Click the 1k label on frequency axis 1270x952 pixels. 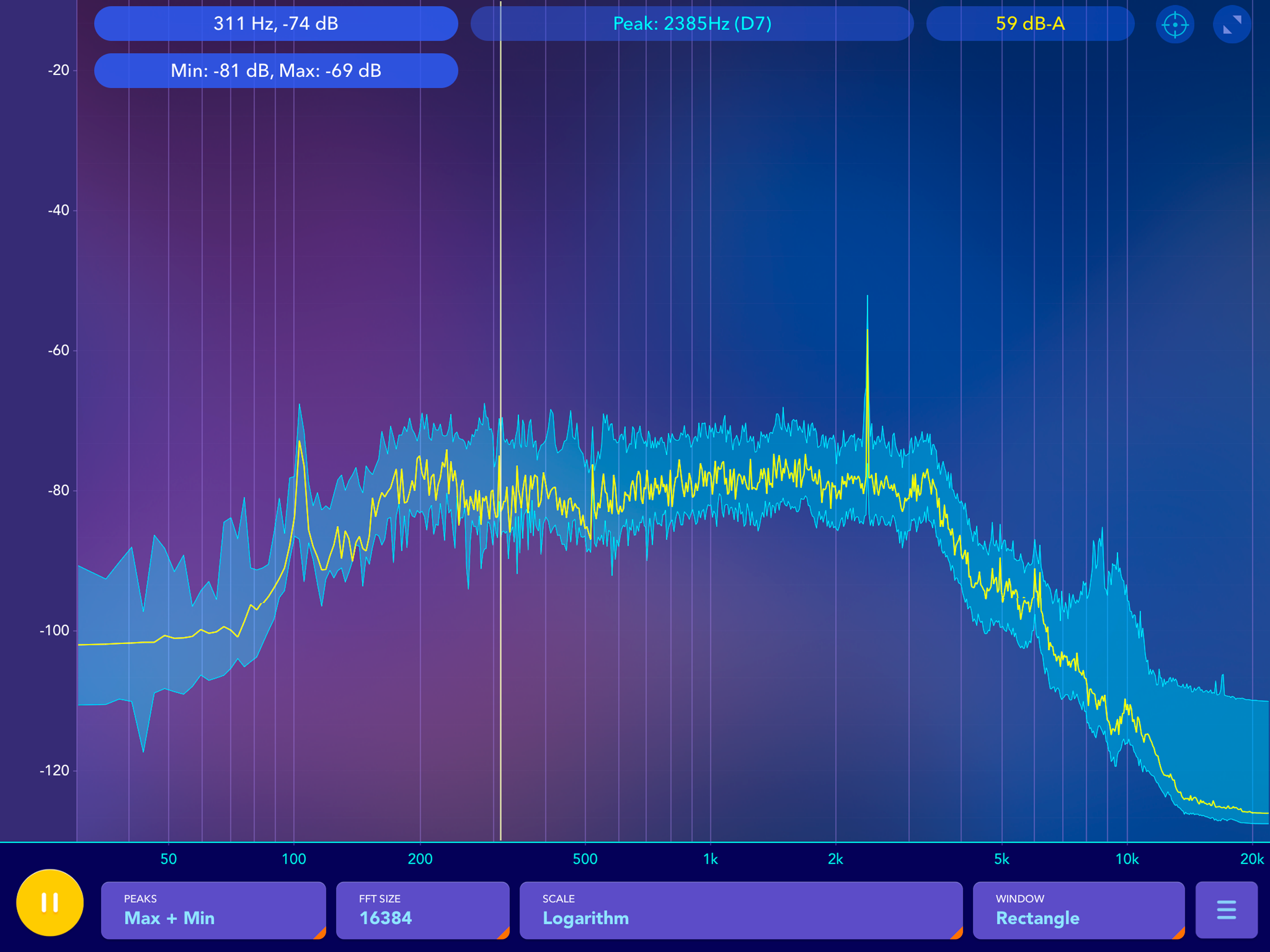[710, 859]
